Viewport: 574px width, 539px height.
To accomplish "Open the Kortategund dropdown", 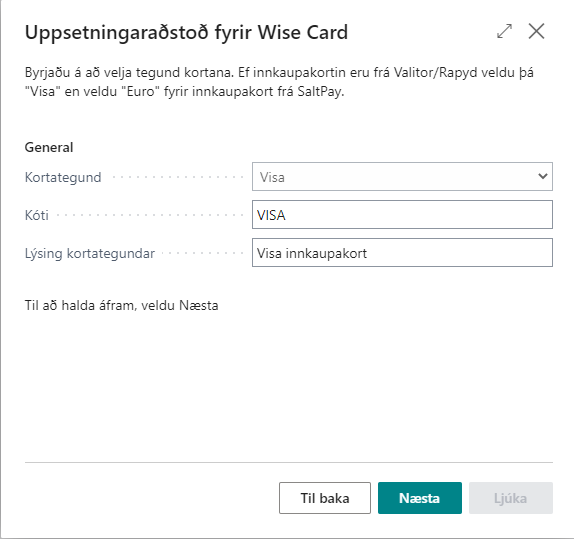I will (x=402, y=177).
